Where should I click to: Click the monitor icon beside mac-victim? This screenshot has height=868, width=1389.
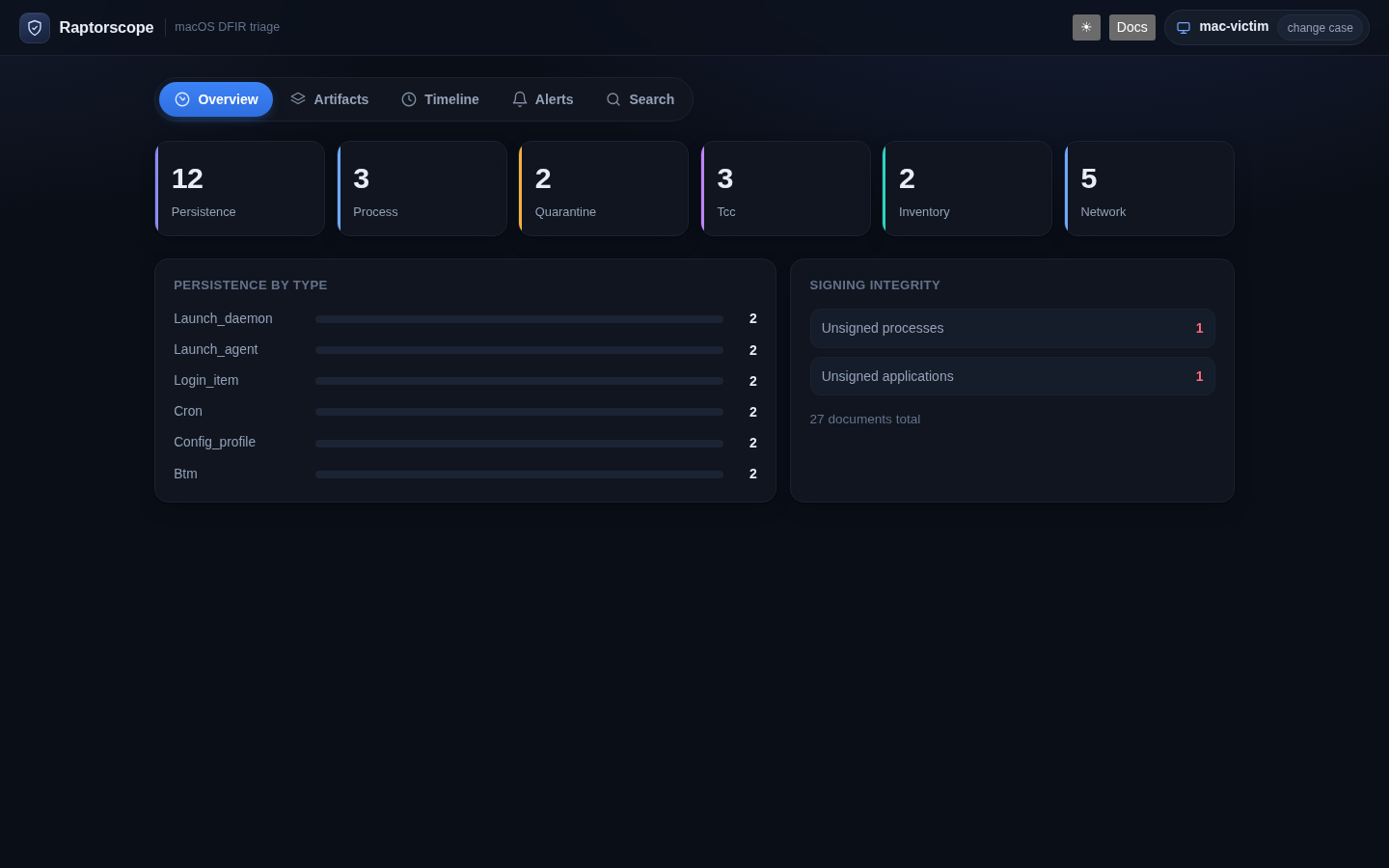click(x=1184, y=28)
